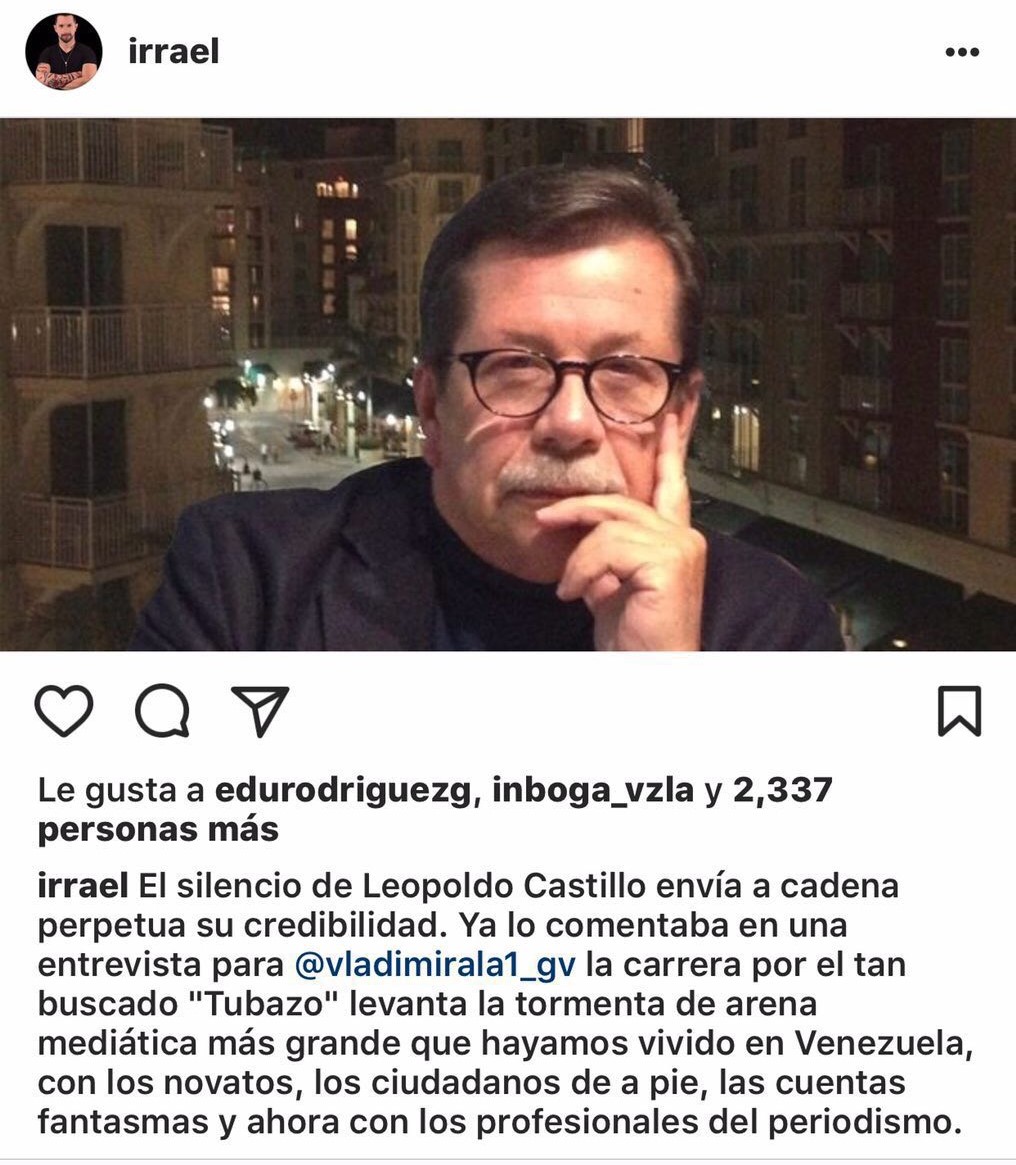Tap irrael username in the caption
This screenshot has height=1165, width=1016.
(82, 886)
